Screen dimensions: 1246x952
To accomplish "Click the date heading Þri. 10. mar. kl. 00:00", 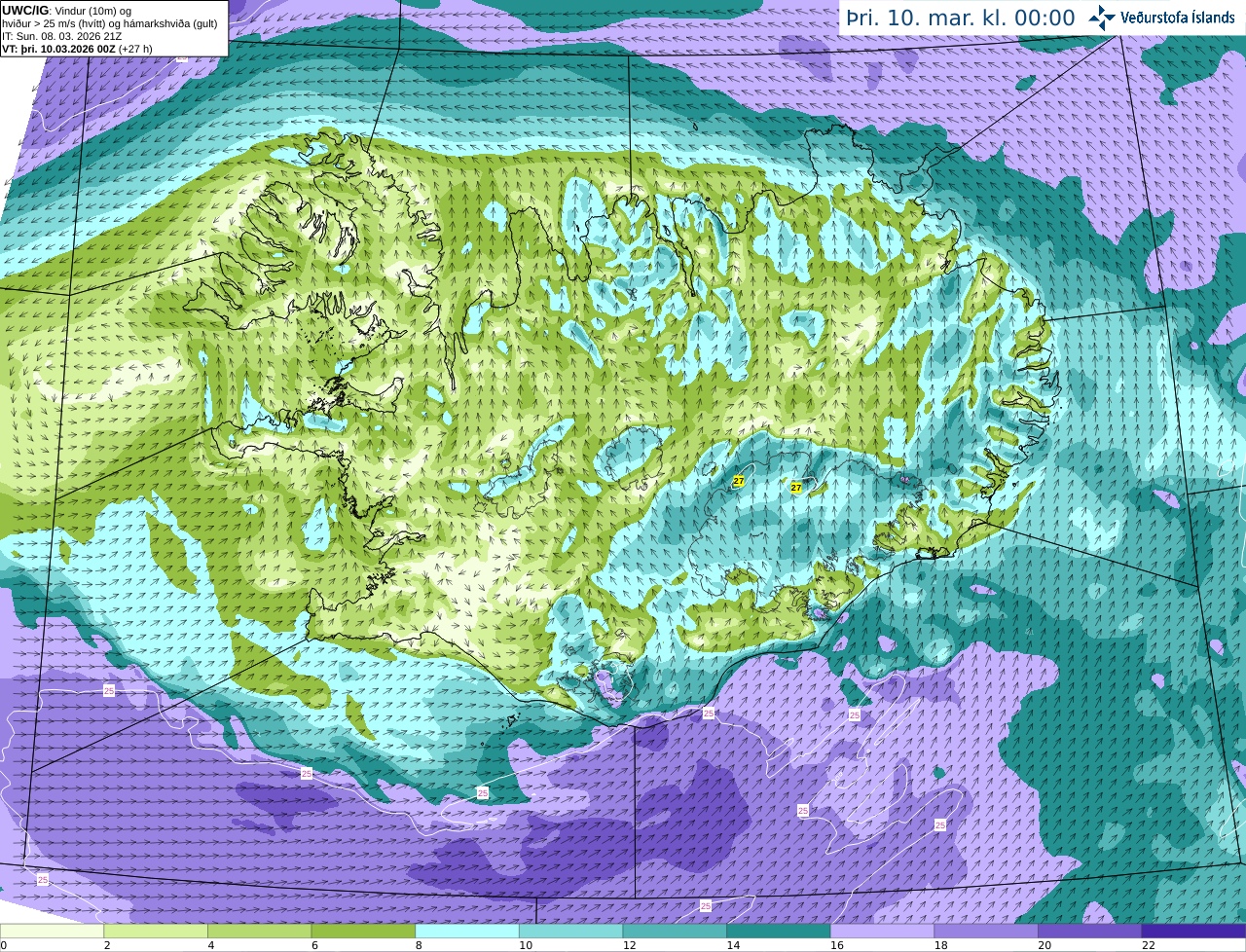I will click(961, 18).
